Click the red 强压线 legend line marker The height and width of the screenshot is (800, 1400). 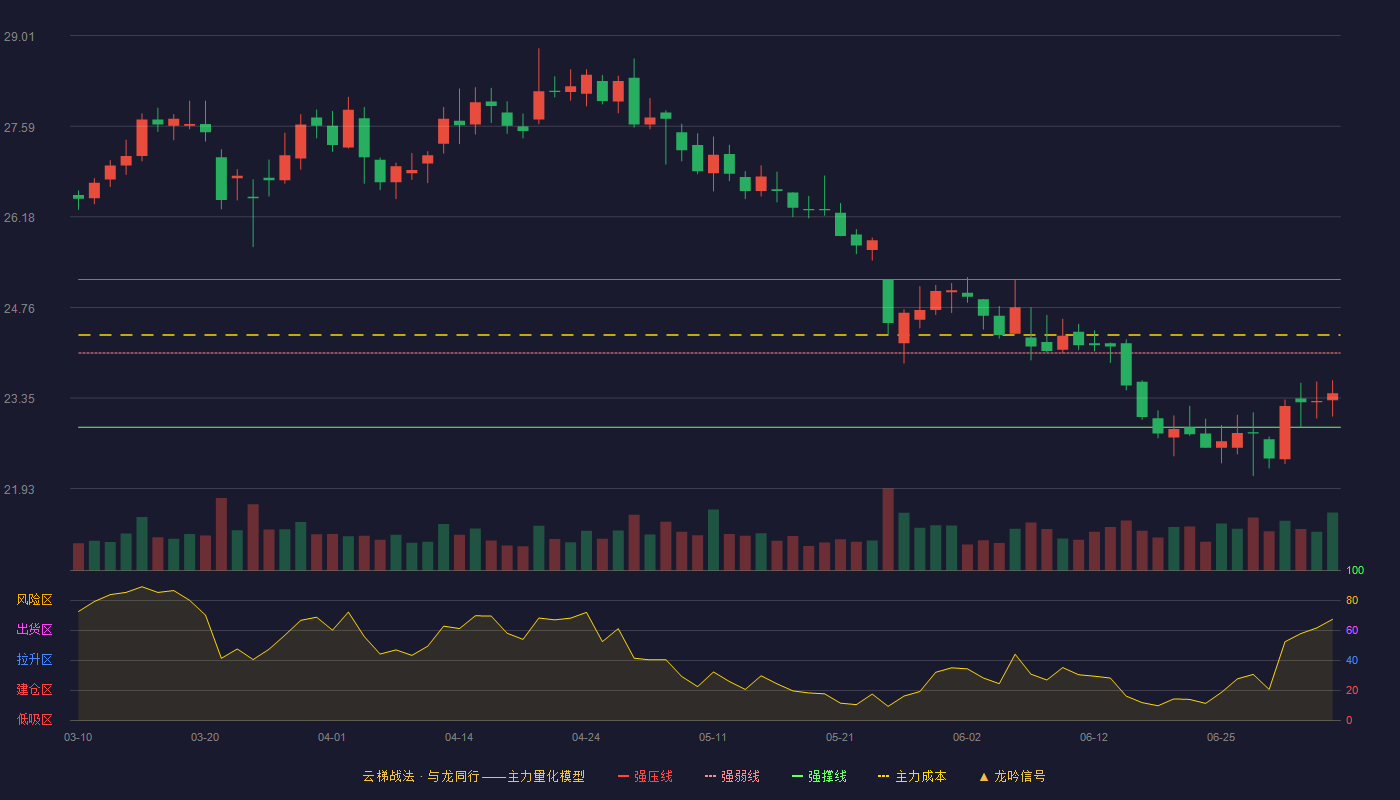[x=623, y=776]
